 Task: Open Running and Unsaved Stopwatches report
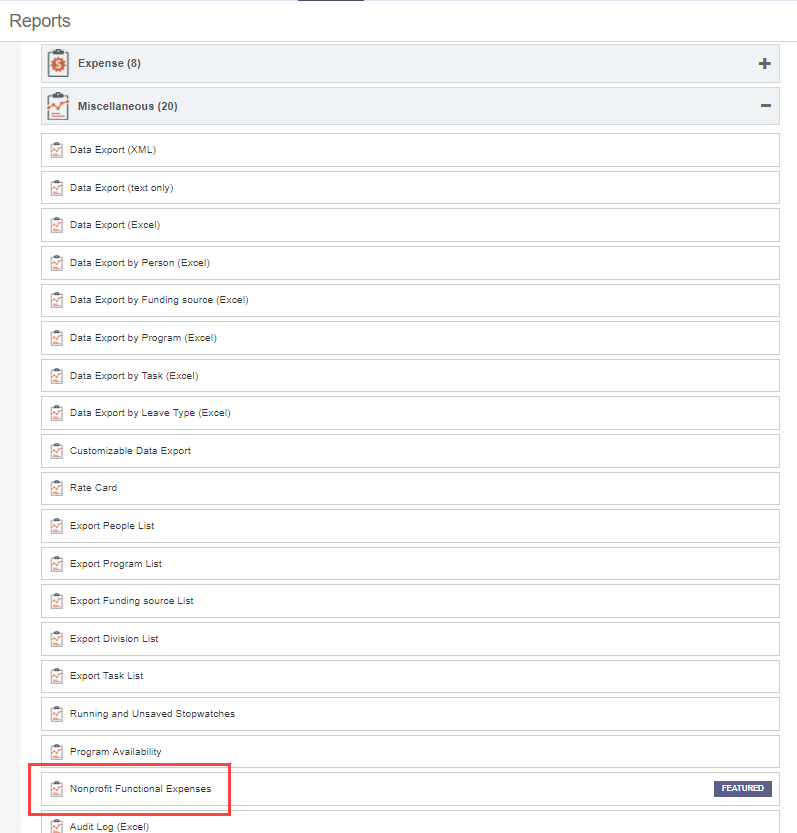click(410, 714)
